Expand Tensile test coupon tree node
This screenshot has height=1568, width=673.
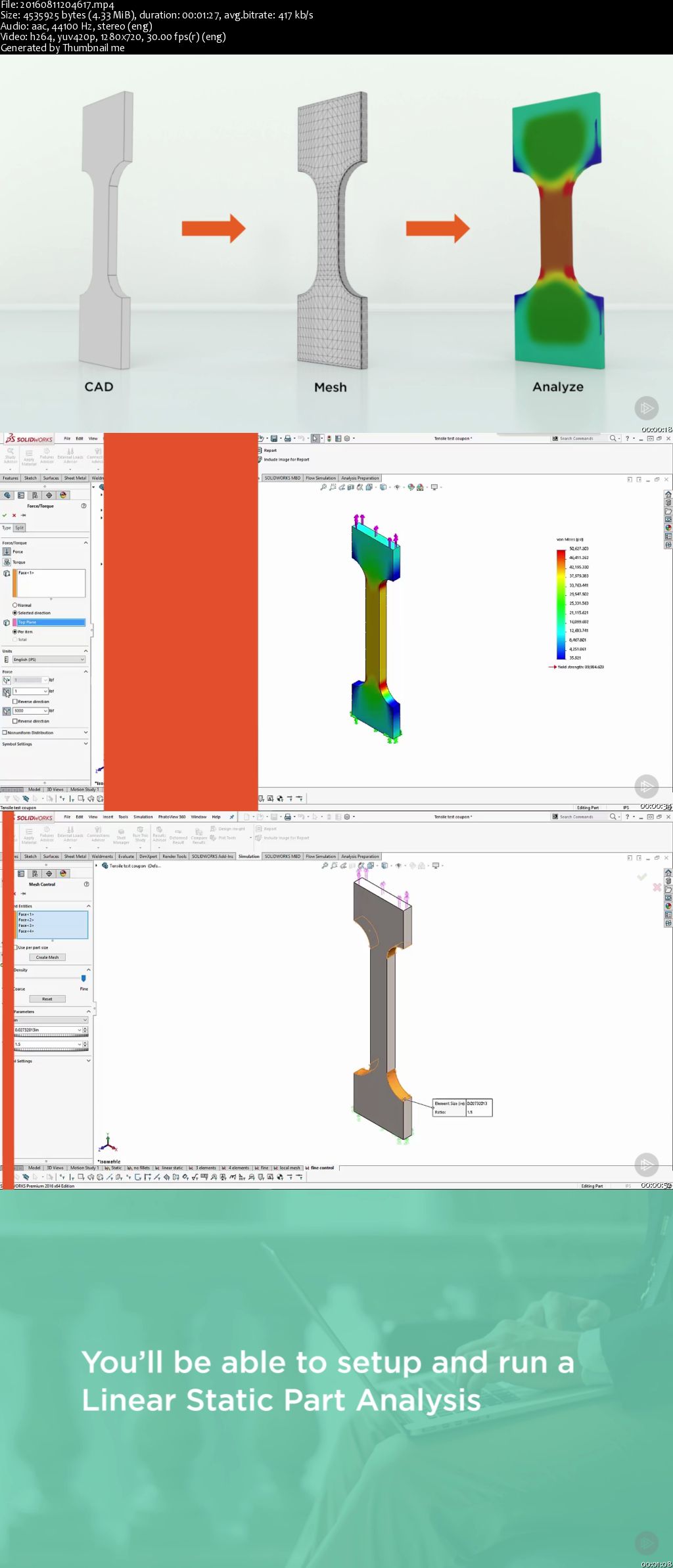point(97,866)
